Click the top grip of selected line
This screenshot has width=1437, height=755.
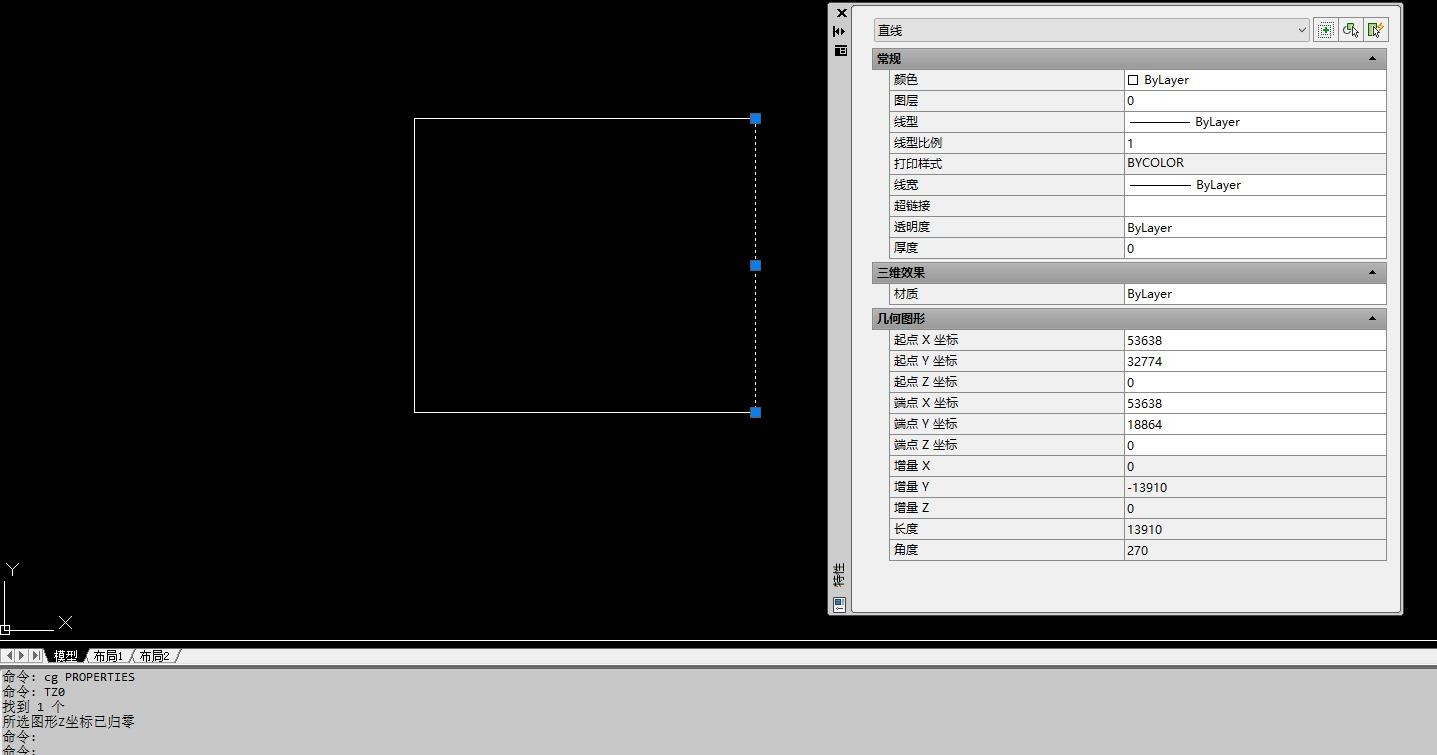pos(755,118)
